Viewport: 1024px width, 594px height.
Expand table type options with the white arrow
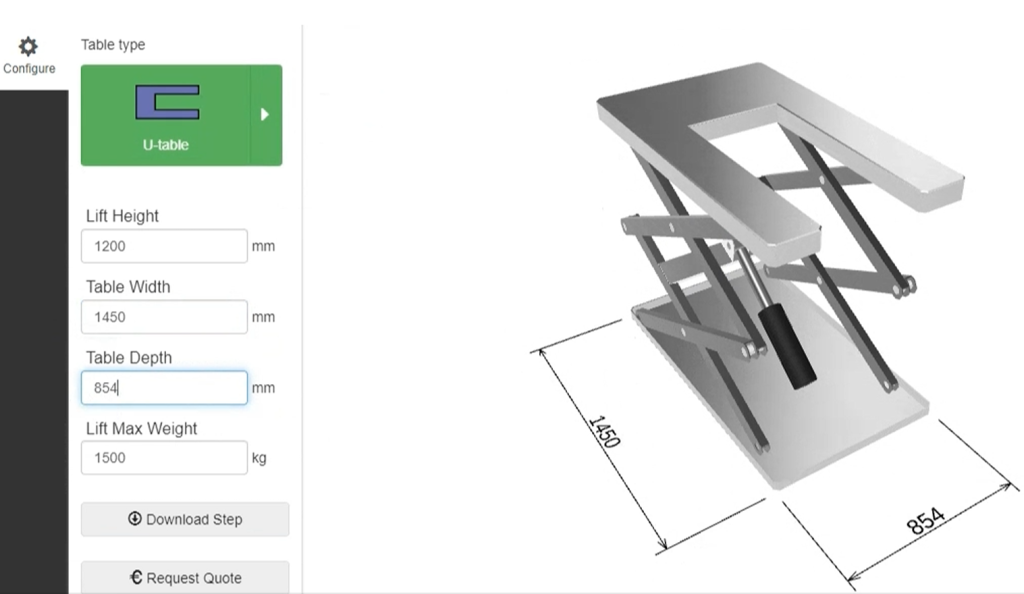click(x=265, y=115)
